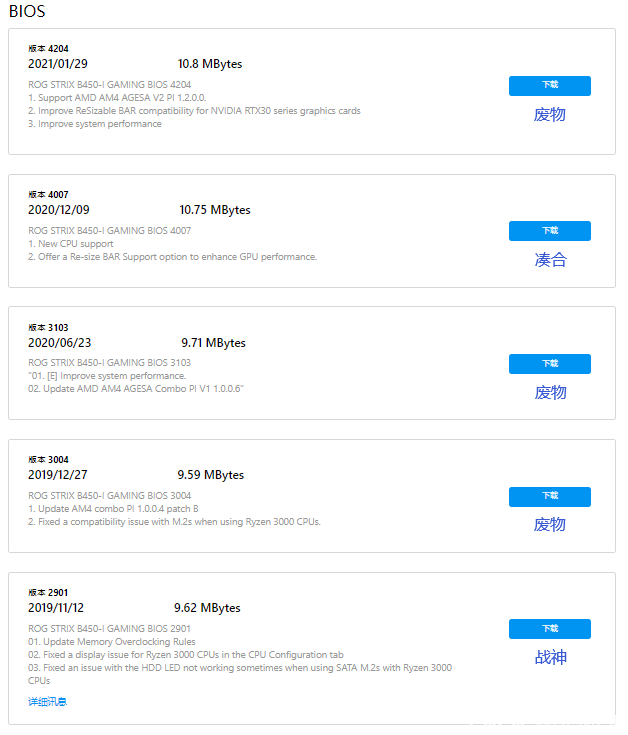Click the 版本 4007 version label
The image size is (628, 735).
[x=48, y=194]
